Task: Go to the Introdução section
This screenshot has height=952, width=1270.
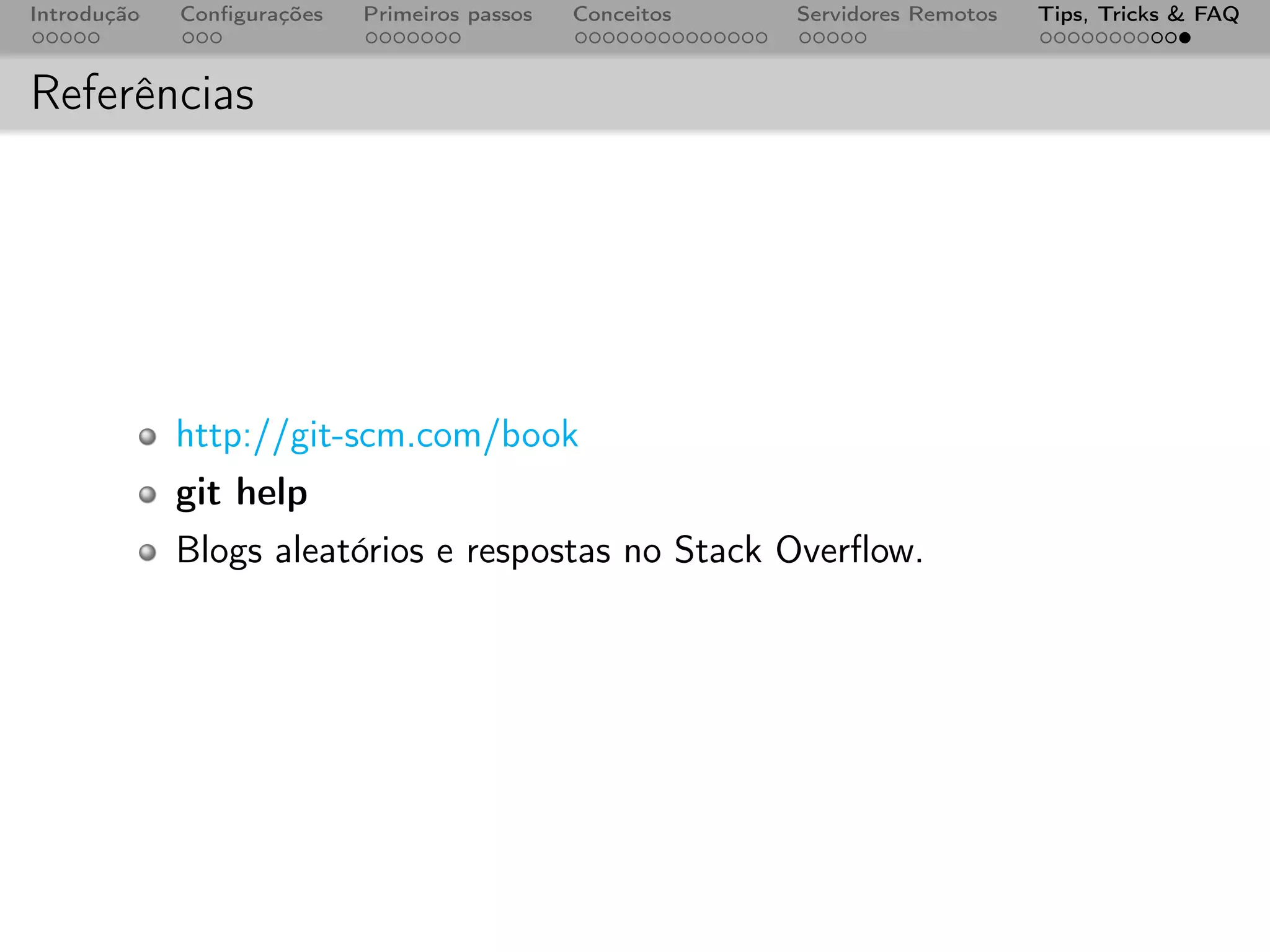Action: pos(85,14)
